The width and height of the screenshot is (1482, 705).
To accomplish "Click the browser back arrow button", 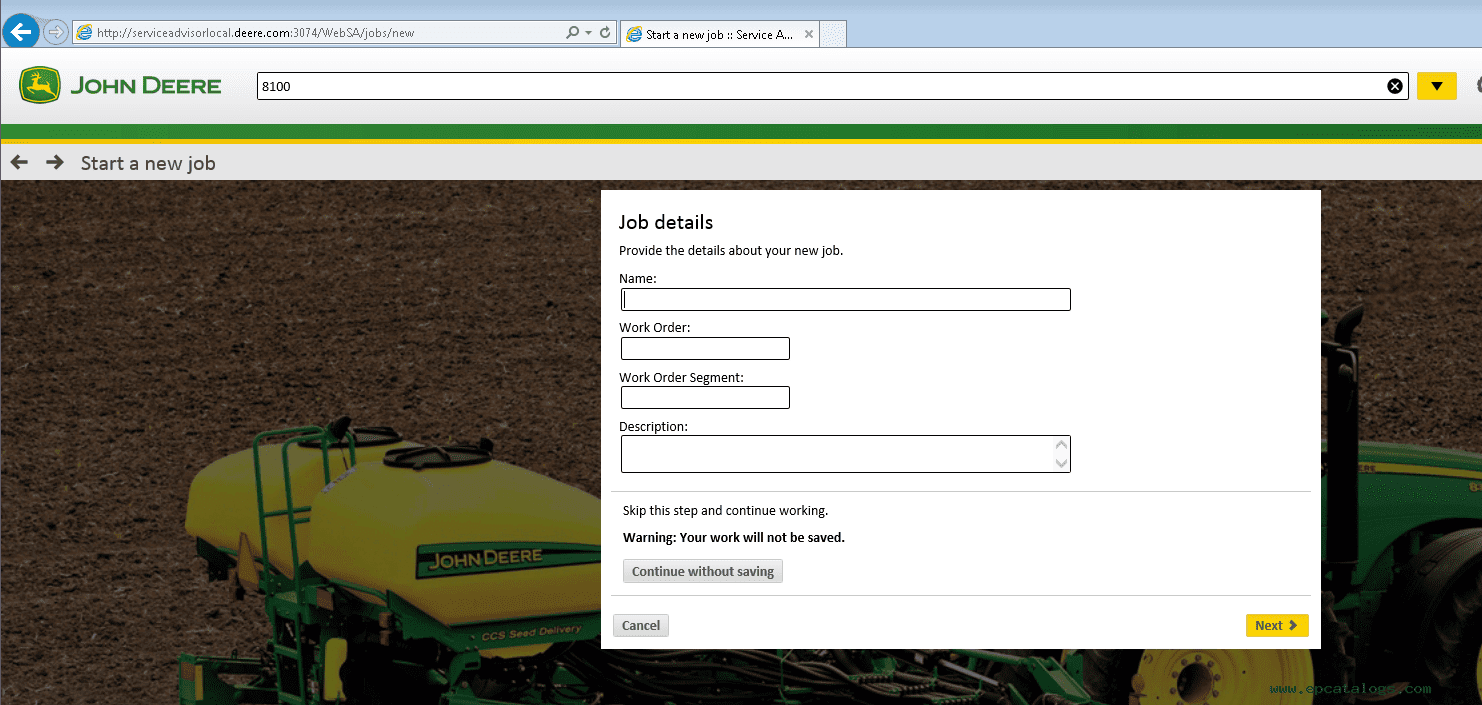I will click(x=21, y=32).
